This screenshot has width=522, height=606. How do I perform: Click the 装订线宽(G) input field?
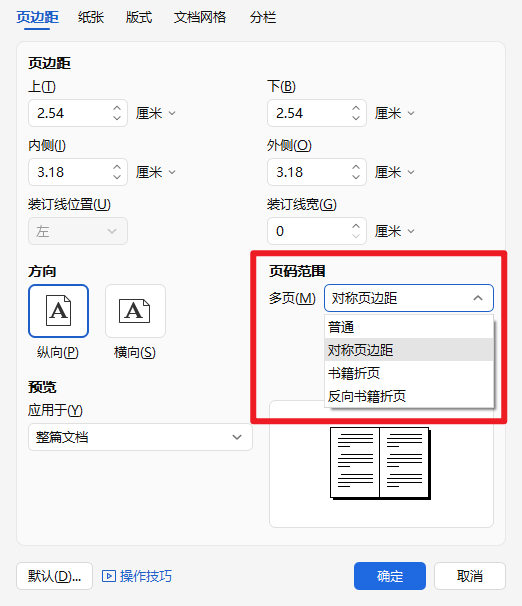click(317, 231)
